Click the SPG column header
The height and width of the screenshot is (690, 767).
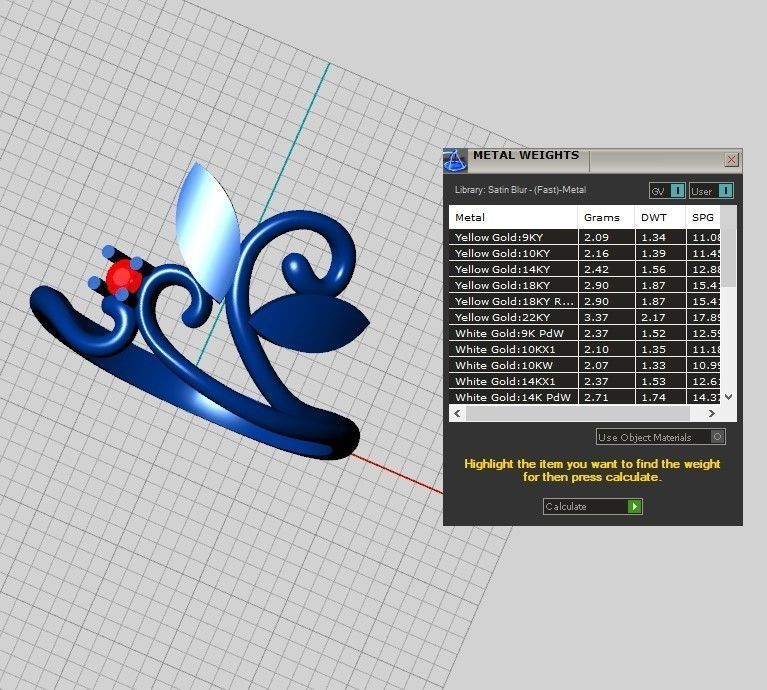coord(703,218)
